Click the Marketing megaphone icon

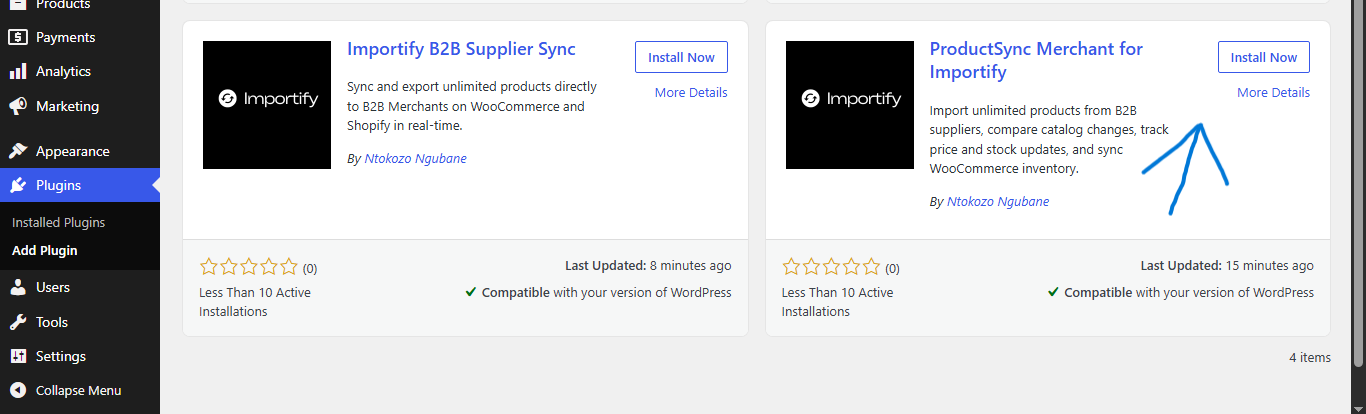pos(17,106)
